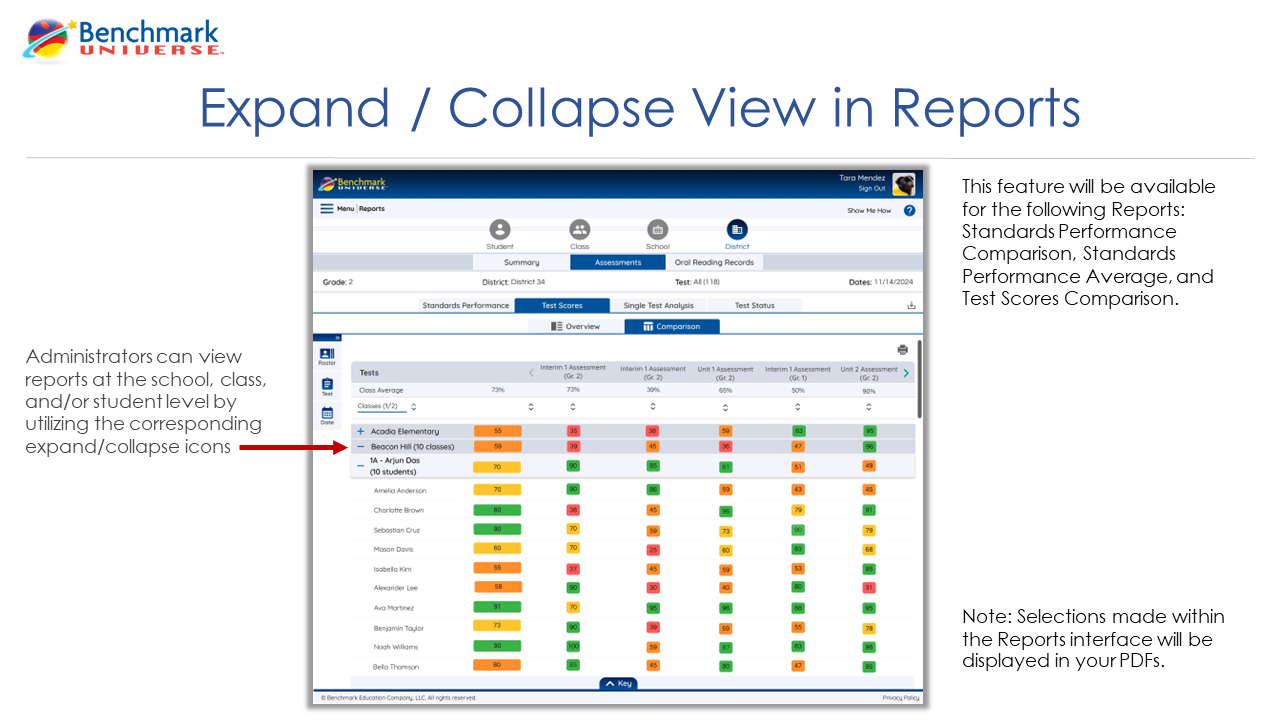Select student row Benjamin Taylor
Image resolution: width=1280 pixels, height=720 pixels.
click(x=632, y=628)
